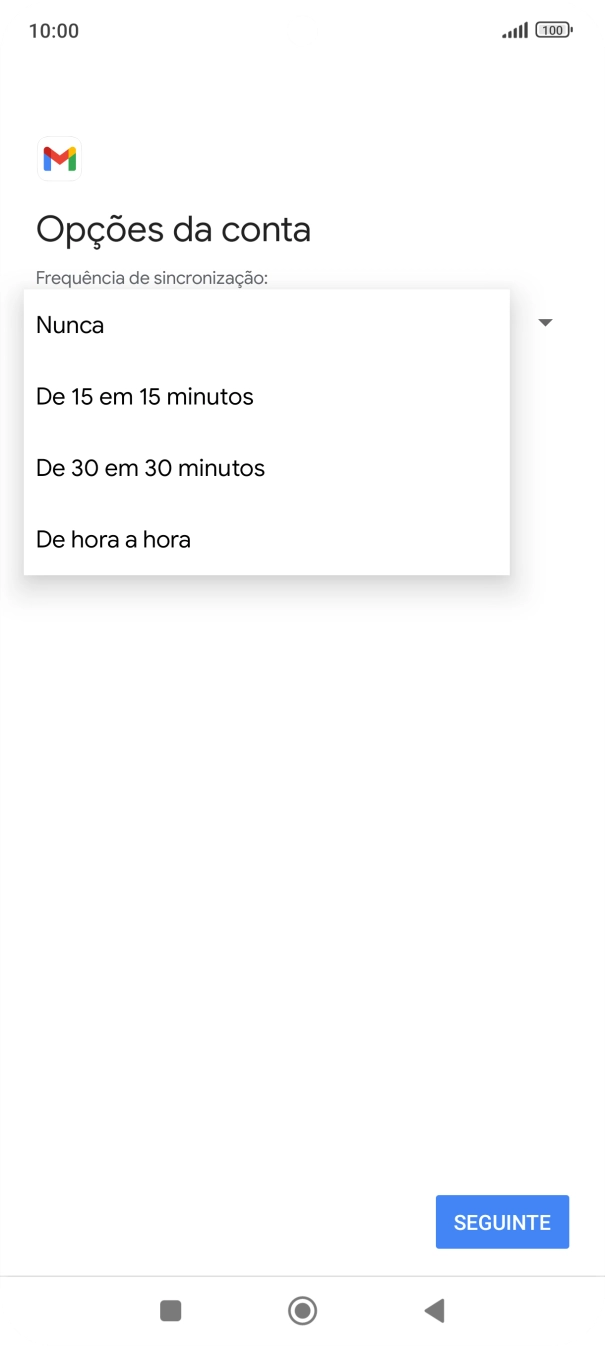Select the Nunca sync option

click(x=69, y=324)
